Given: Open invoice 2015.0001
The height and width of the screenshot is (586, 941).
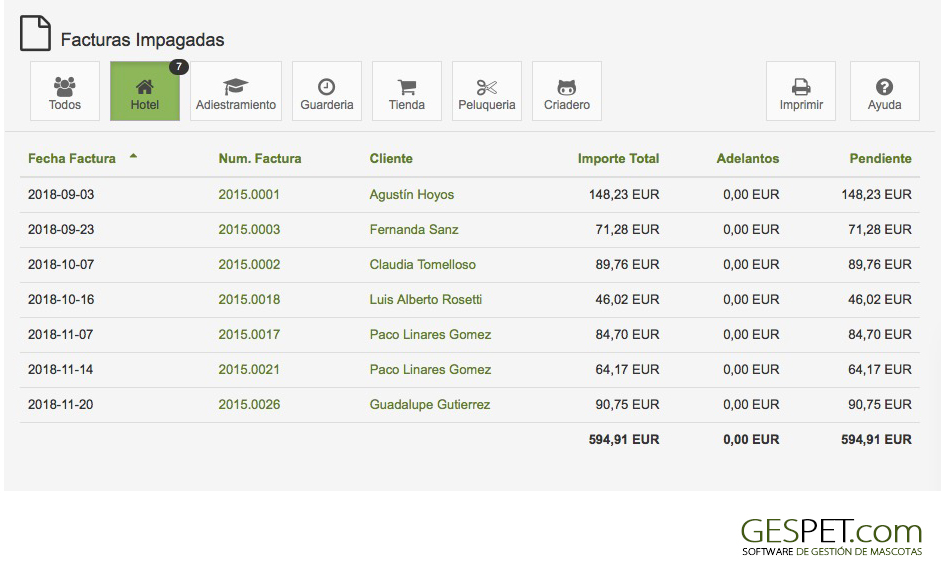Looking at the screenshot, I should (249, 195).
